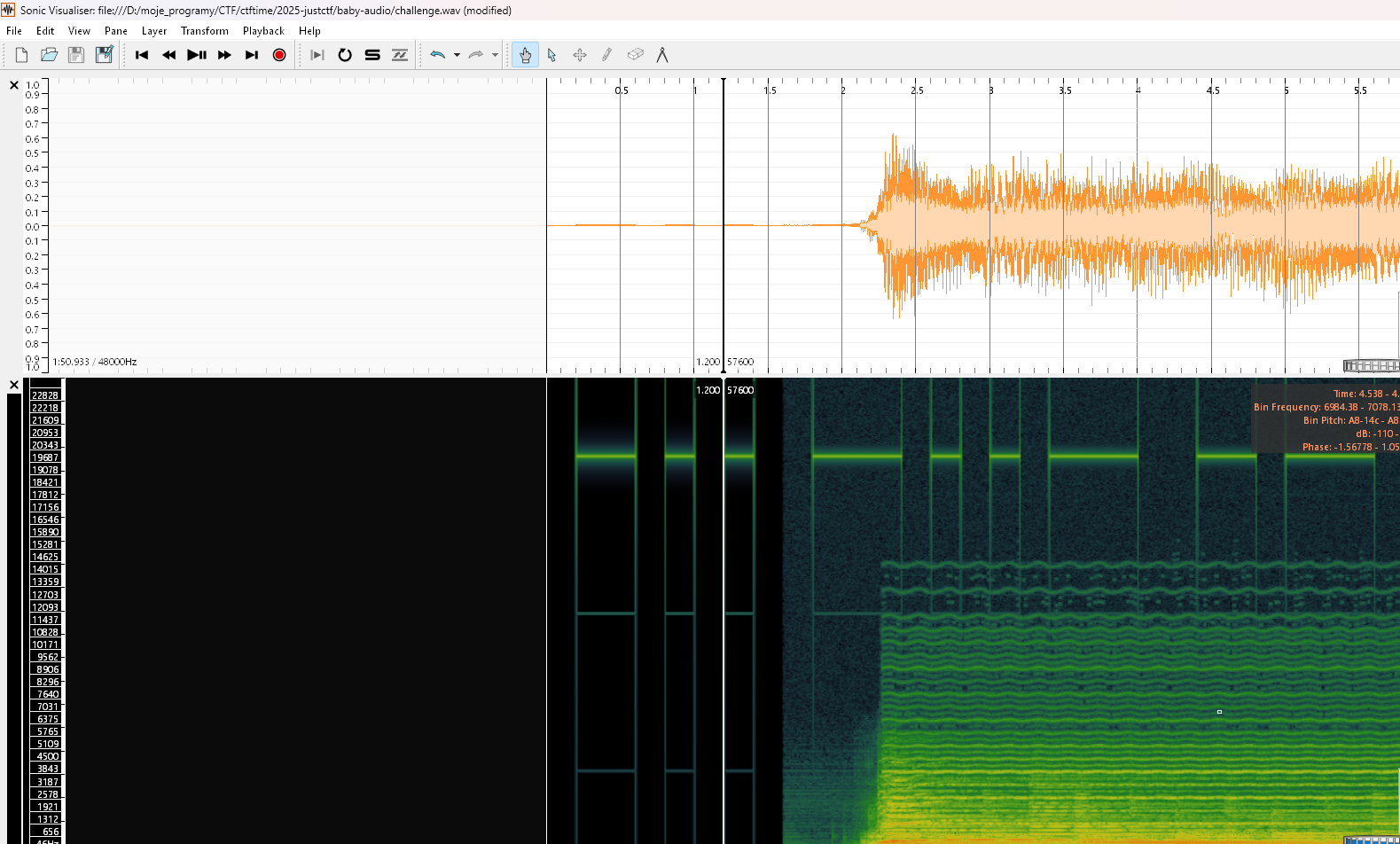Click the New Session icon
The image size is (1400, 844).
(x=21, y=55)
